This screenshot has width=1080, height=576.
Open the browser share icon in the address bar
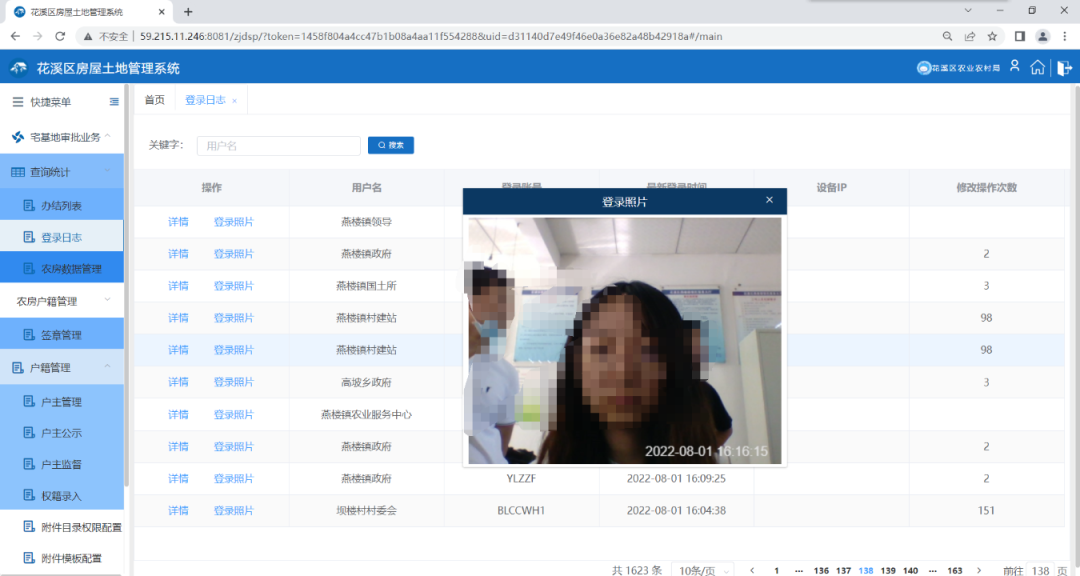click(969, 36)
